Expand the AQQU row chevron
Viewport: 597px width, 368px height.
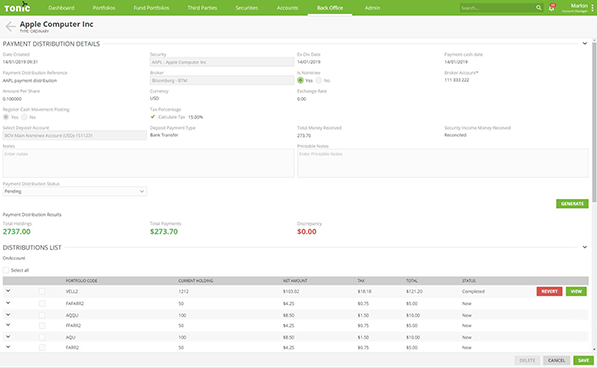8,315
